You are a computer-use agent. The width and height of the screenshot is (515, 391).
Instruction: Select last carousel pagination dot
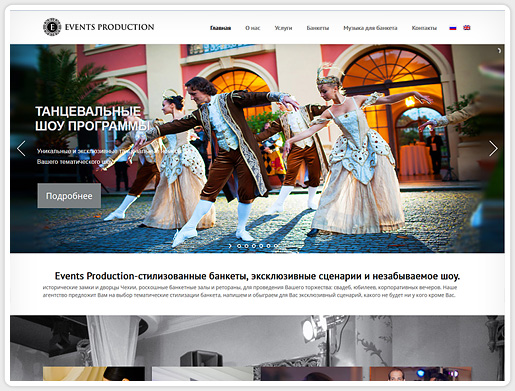(x=276, y=246)
